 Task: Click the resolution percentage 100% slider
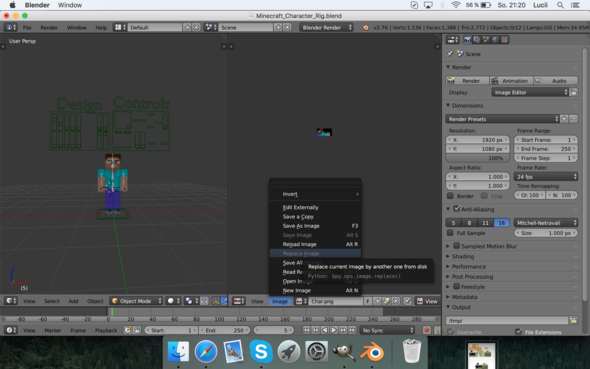477,158
